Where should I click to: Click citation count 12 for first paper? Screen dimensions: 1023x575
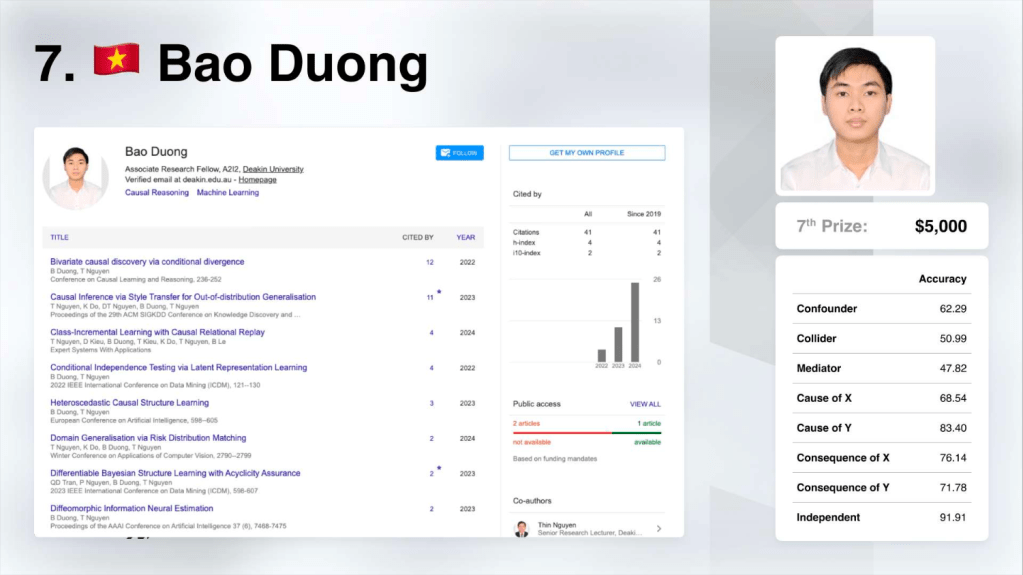pyautogui.click(x=430, y=262)
